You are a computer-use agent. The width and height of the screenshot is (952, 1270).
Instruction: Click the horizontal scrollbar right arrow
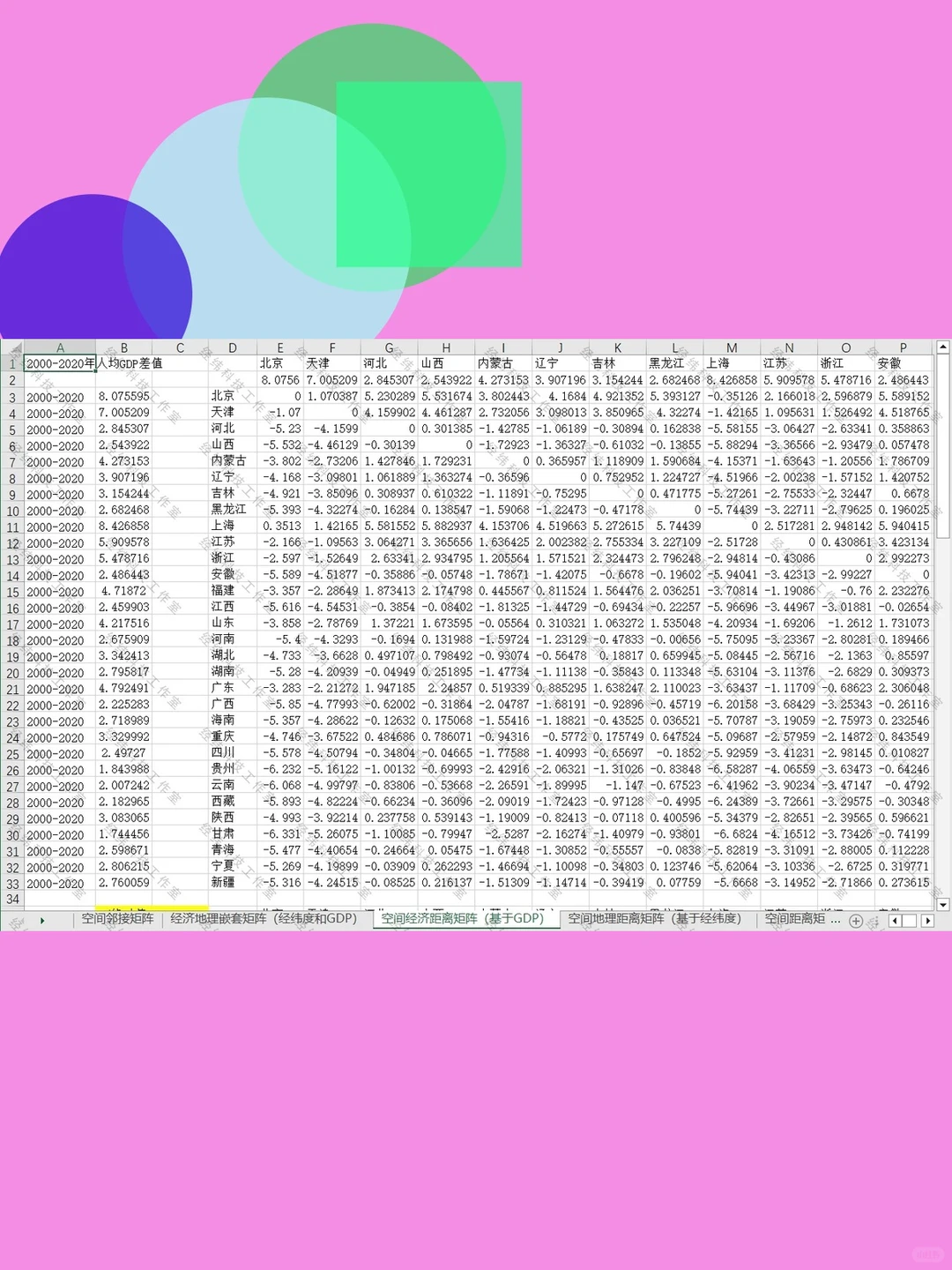(x=927, y=921)
